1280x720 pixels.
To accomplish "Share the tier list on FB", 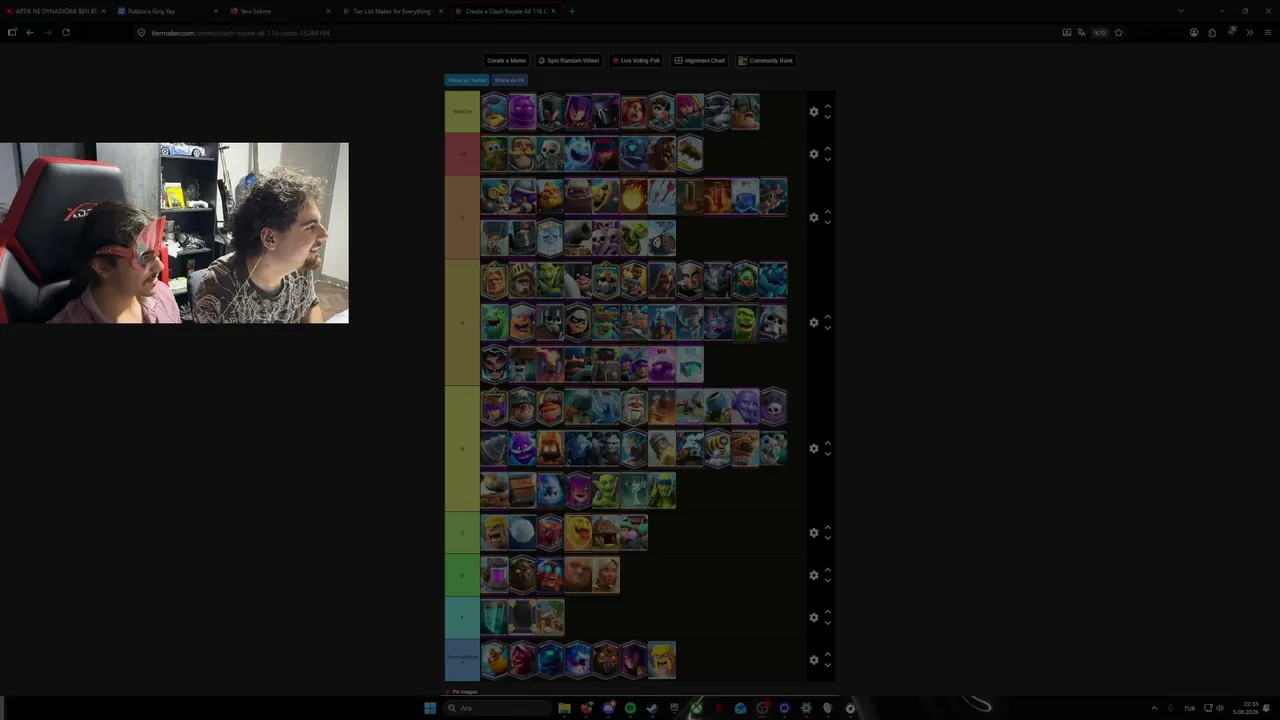I will (509, 80).
